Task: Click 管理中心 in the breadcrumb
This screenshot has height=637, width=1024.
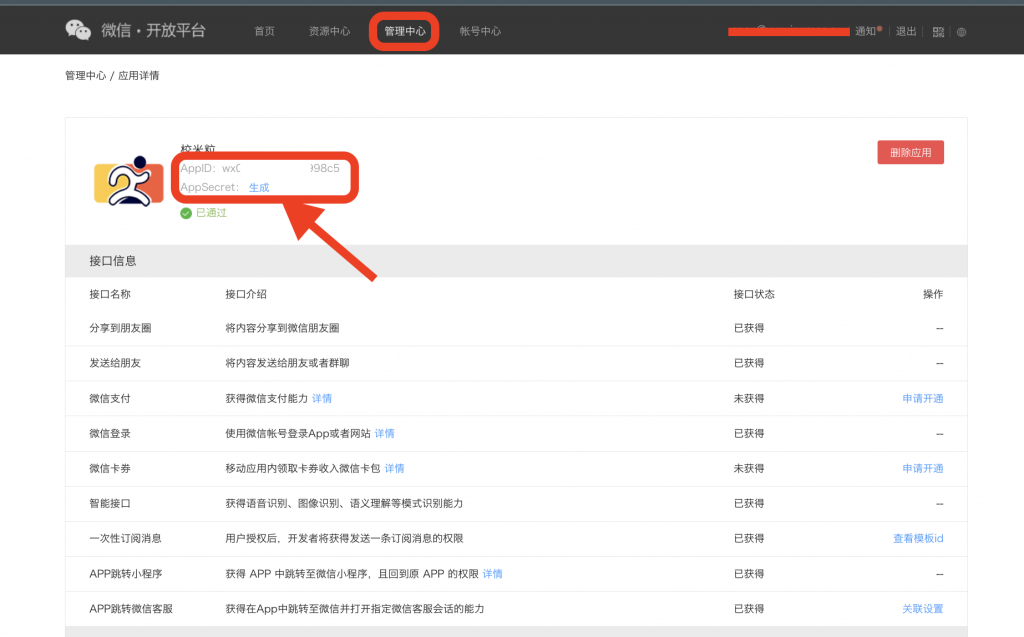Action: tap(85, 76)
